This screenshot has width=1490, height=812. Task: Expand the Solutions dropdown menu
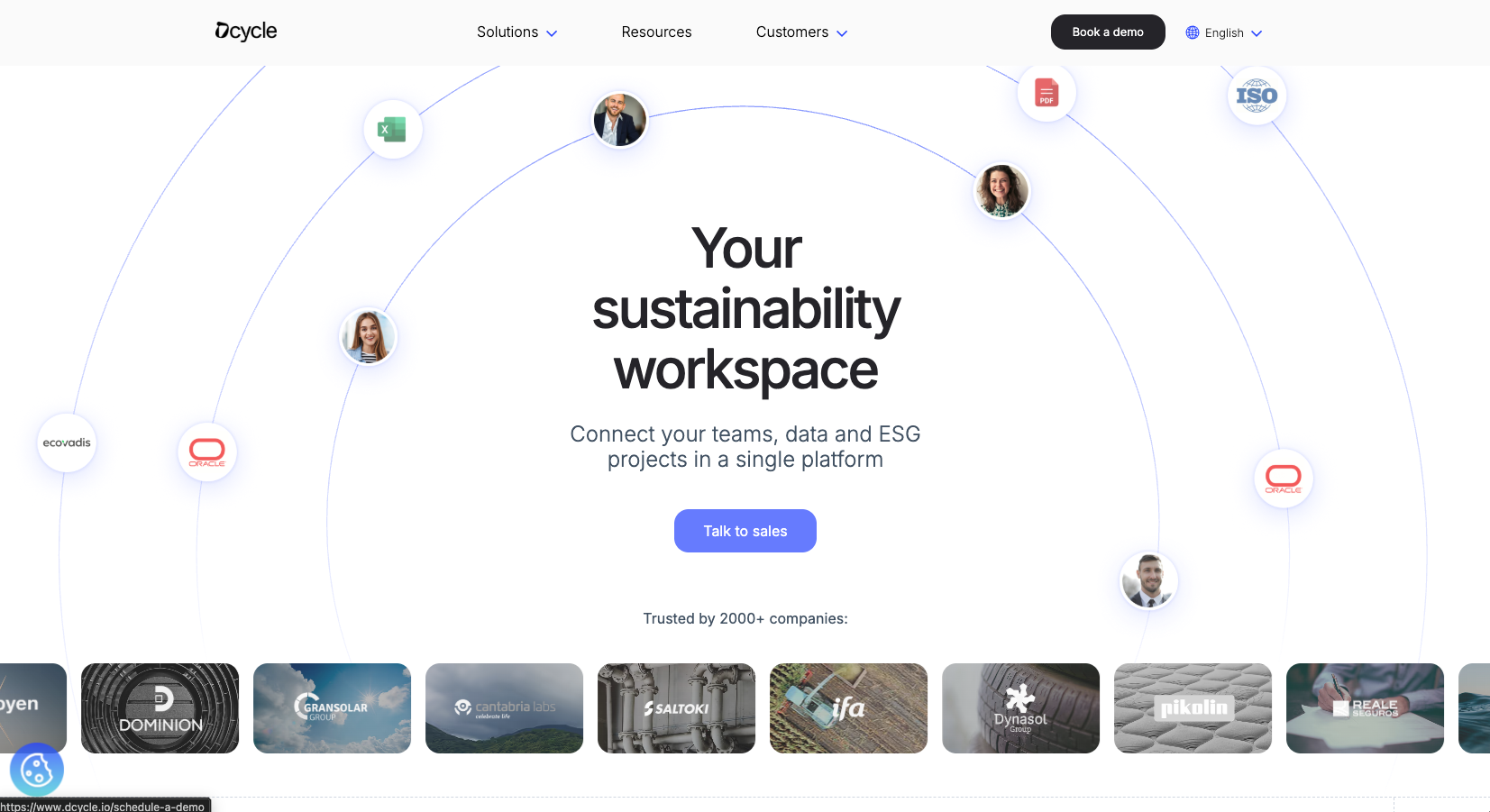(516, 32)
